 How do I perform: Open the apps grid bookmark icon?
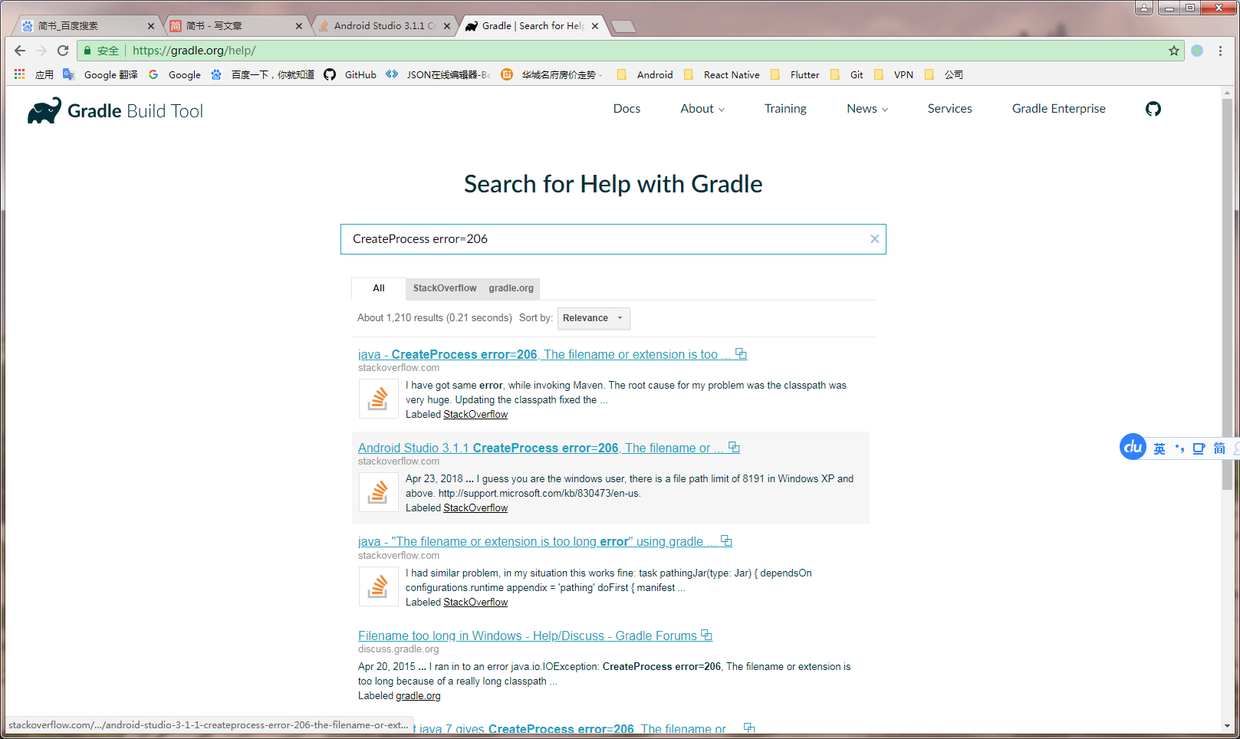click(x=19, y=75)
